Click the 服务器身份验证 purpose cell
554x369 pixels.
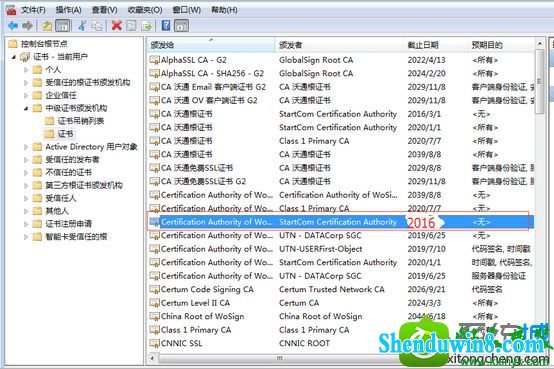(499, 276)
